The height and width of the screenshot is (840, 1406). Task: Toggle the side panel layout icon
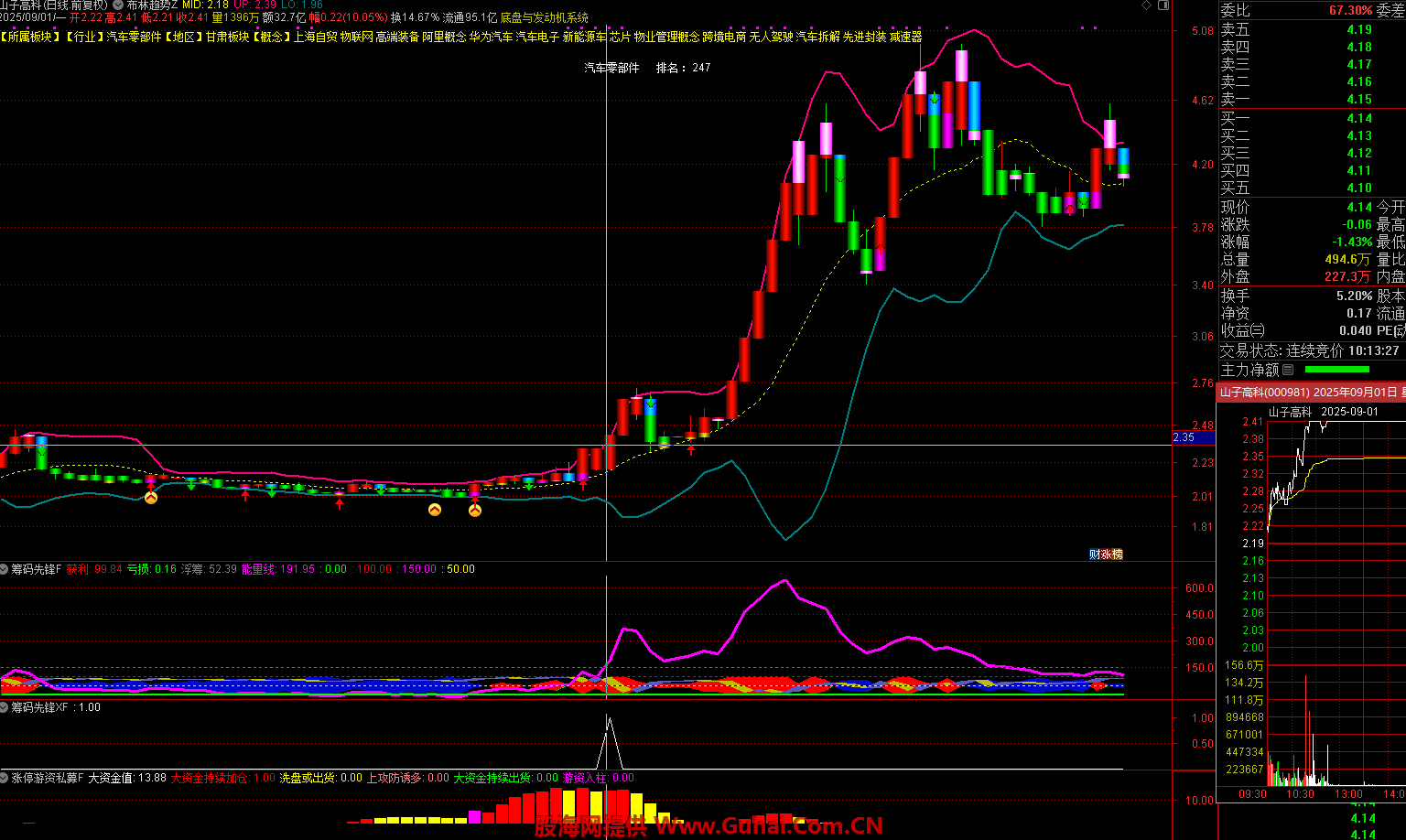(x=1163, y=5)
